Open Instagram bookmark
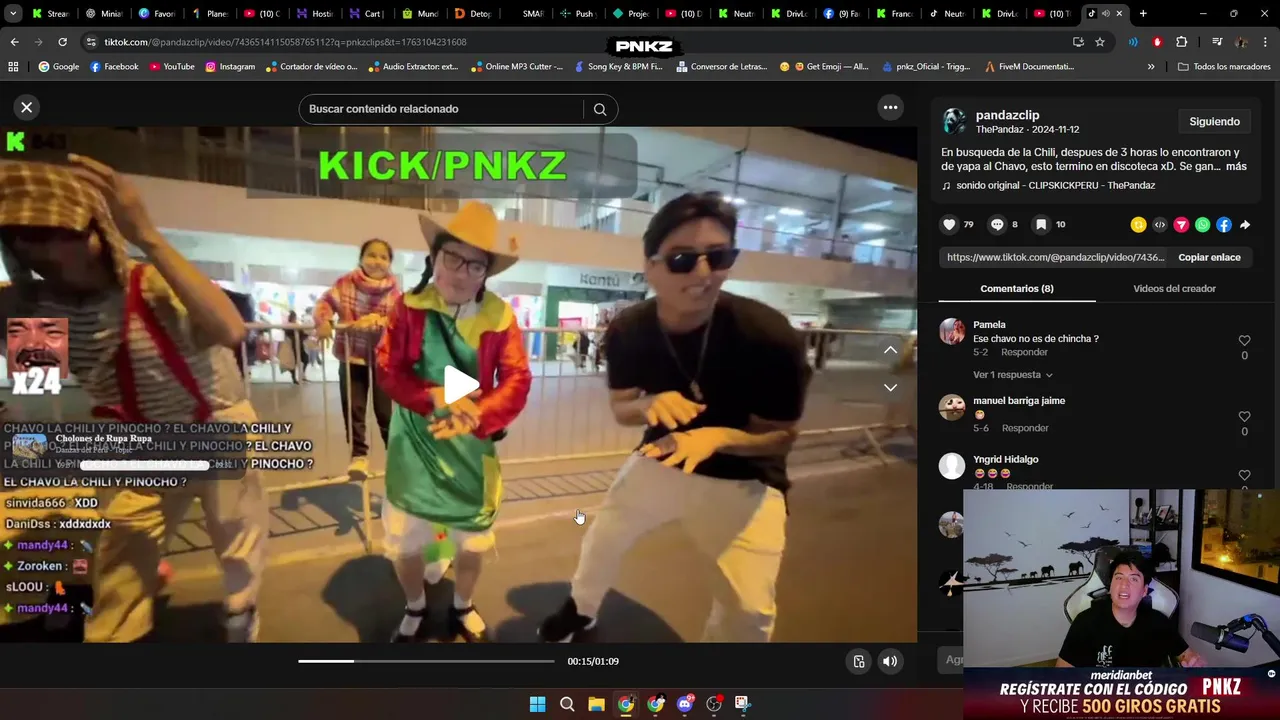 230,67
